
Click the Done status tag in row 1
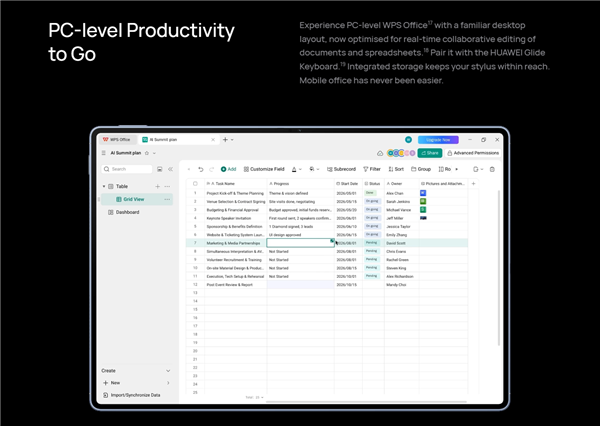(x=370, y=193)
